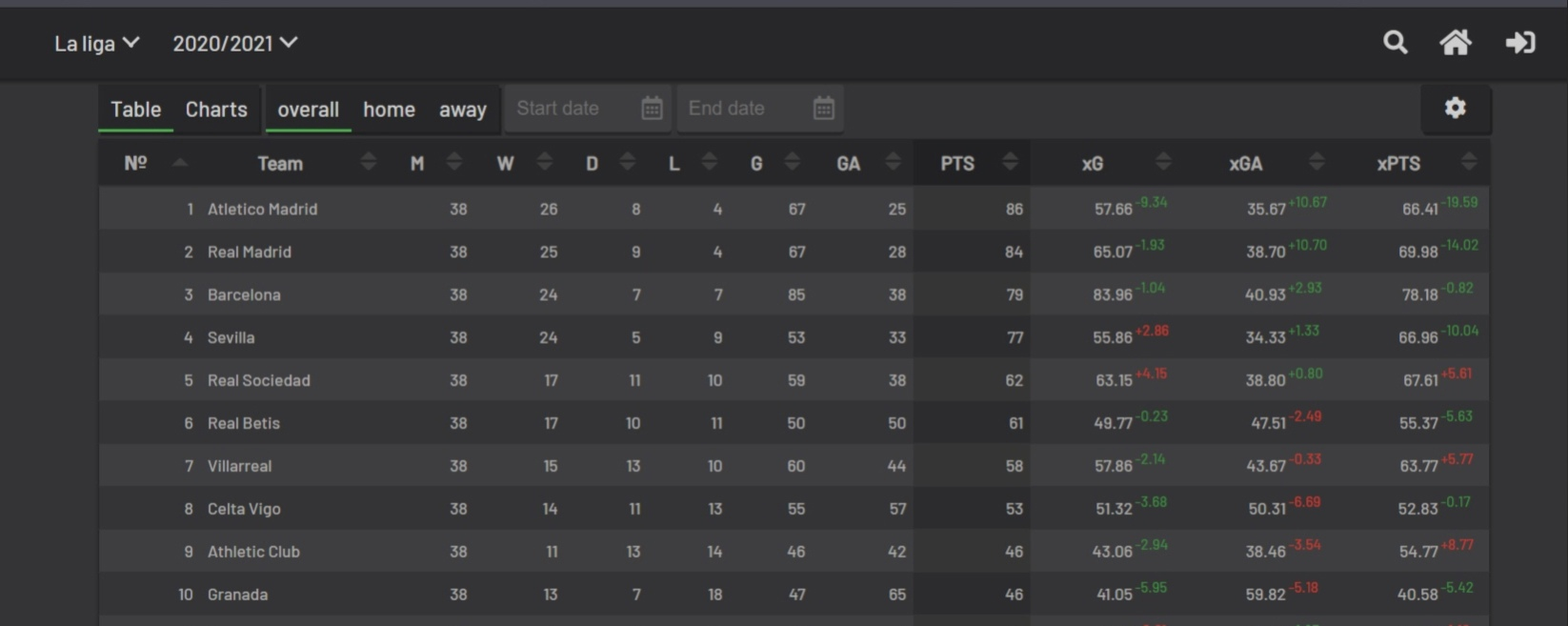Switch to the Charts tab

(x=216, y=109)
